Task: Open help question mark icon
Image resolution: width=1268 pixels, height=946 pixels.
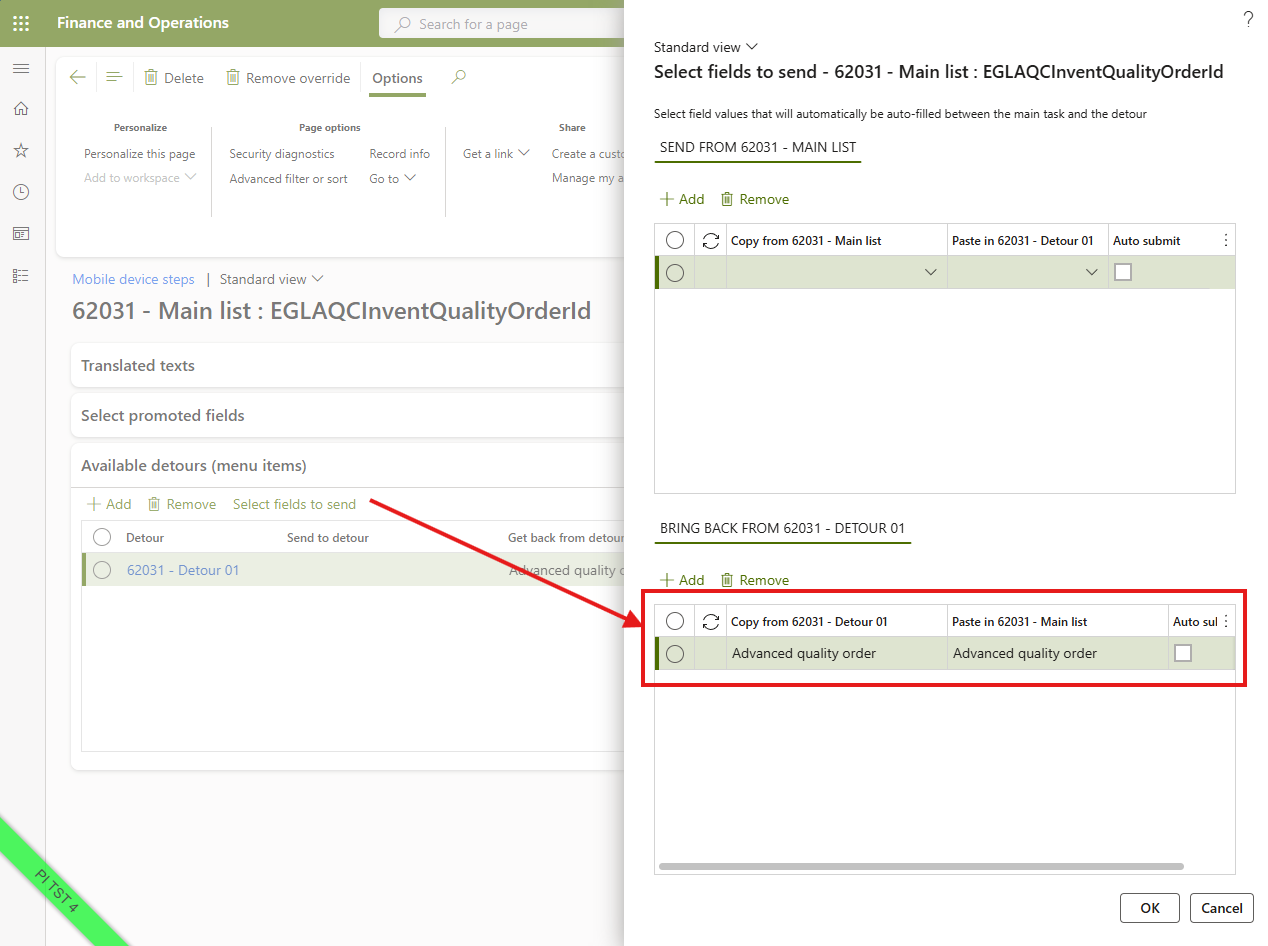Action: coord(1248,19)
